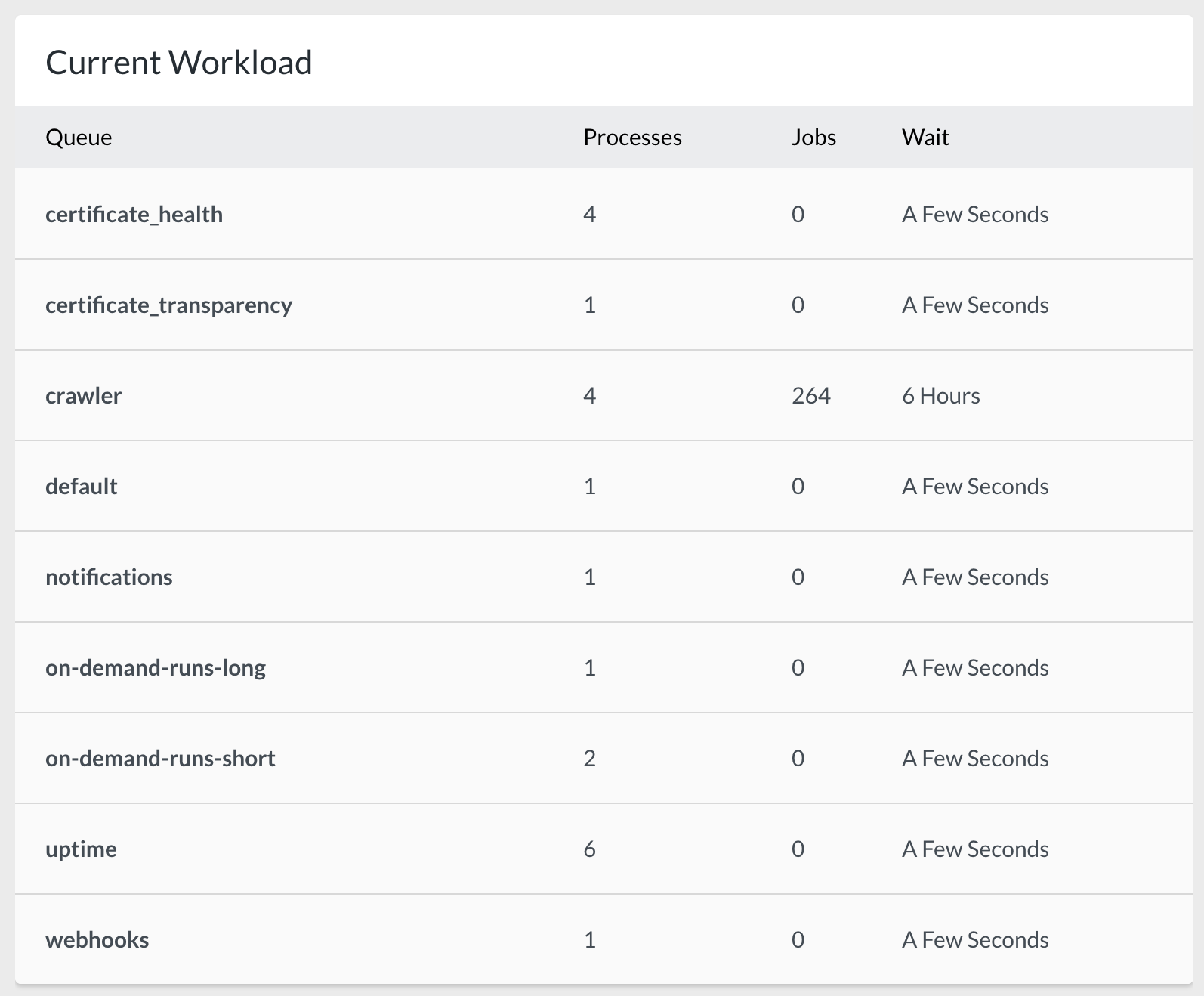Click the wait time for default
1204x996 pixels.
[975, 487]
